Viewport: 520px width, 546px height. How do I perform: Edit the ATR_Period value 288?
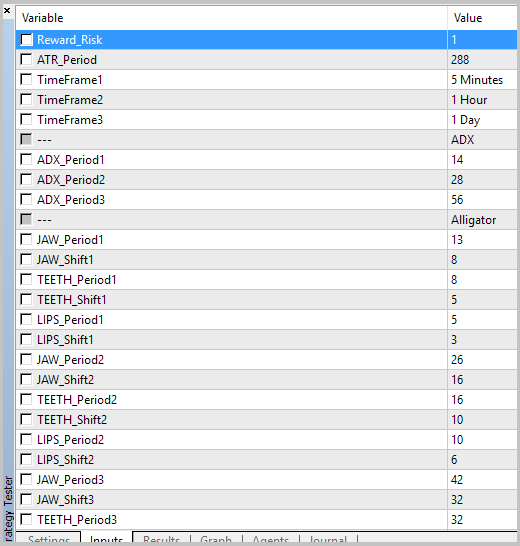482,60
